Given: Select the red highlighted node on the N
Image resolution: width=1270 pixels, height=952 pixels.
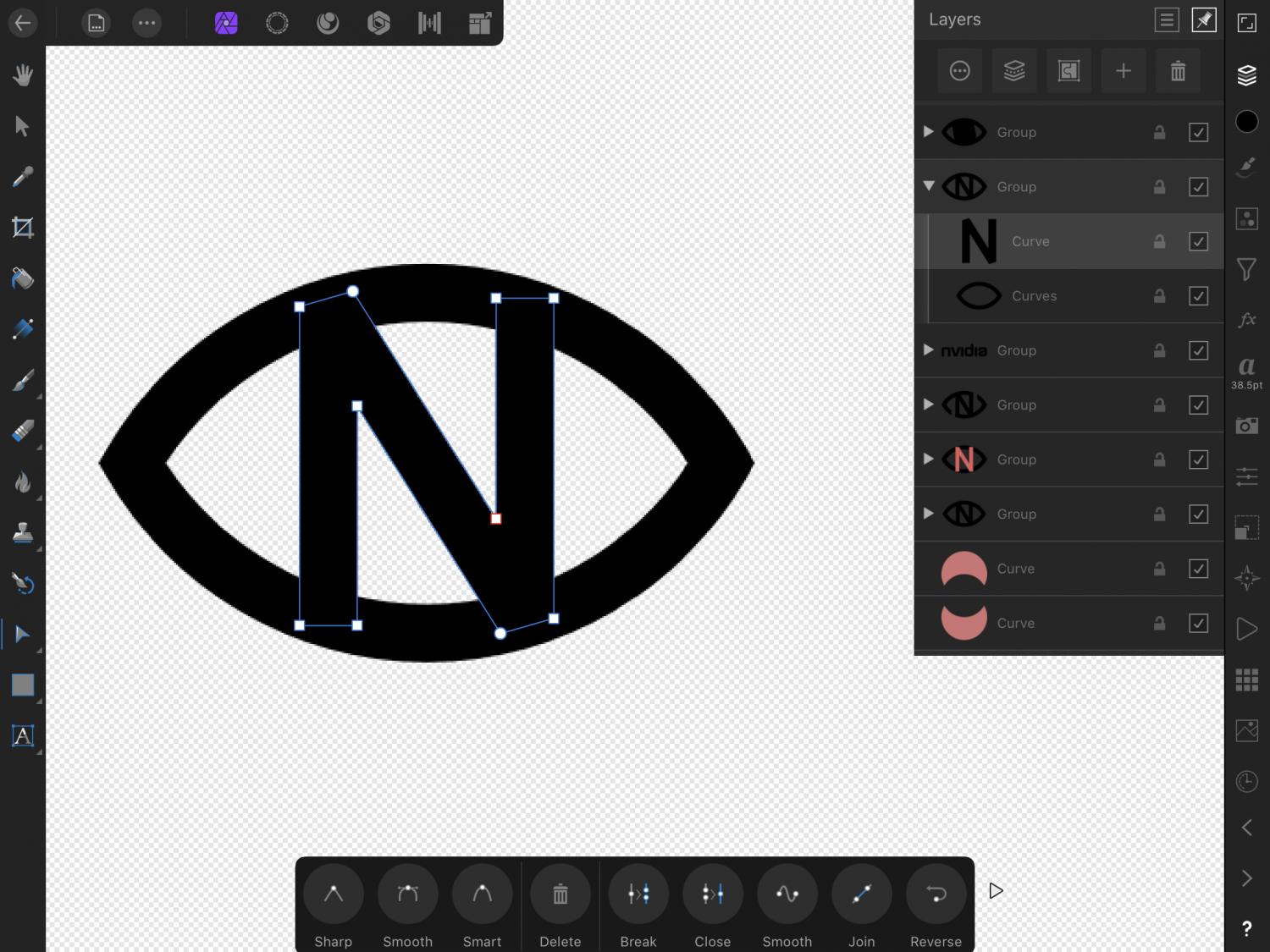Looking at the screenshot, I should point(496,519).
